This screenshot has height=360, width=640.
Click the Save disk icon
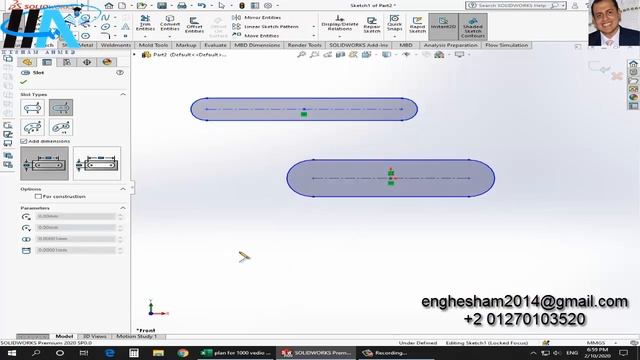(162, 6)
